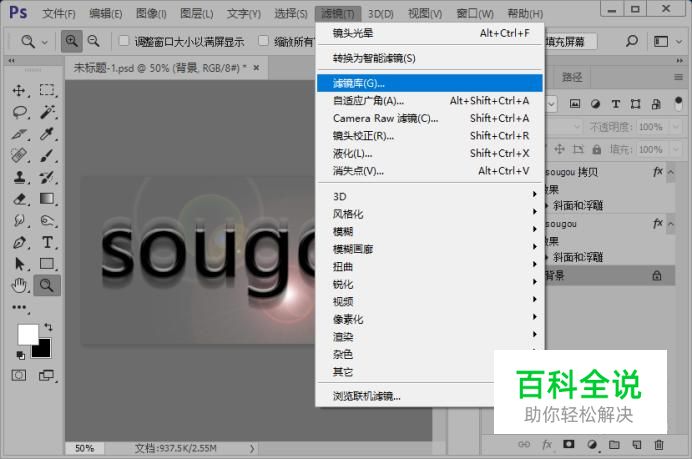The width and height of the screenshot is (692, 459).
Task: Select the Gradient tool
Action: (47, 199)
